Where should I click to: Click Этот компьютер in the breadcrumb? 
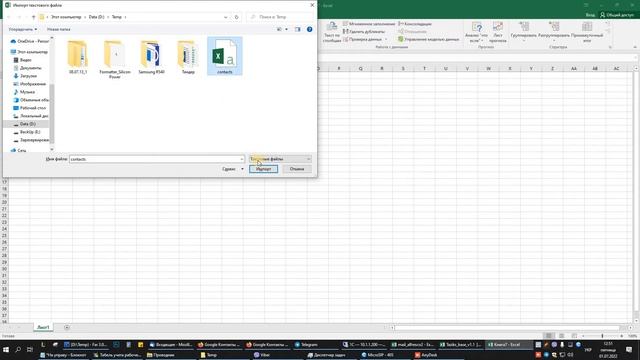(66, 17)
